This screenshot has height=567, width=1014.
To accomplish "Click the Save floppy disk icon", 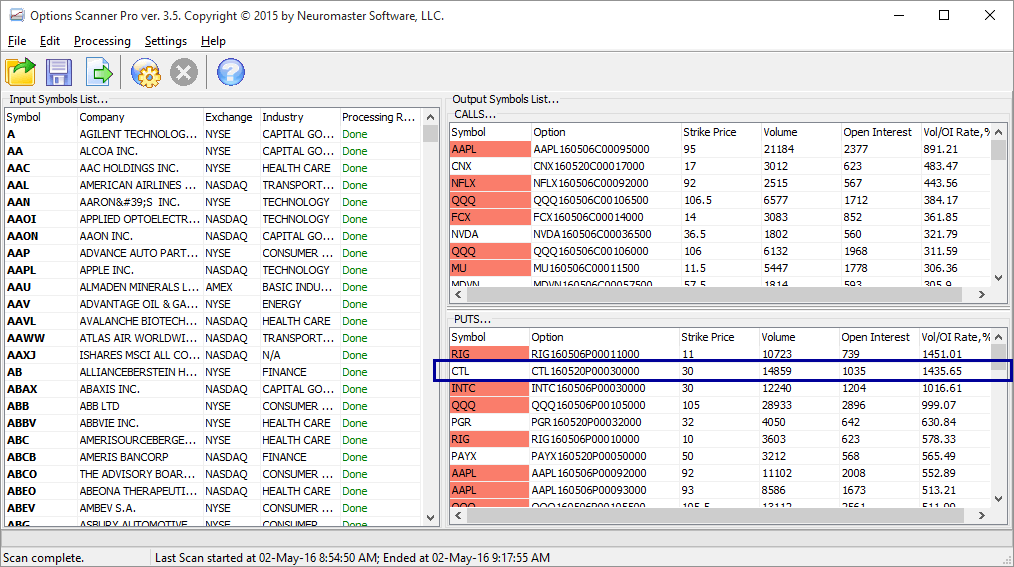I will [x=59, y=72].
